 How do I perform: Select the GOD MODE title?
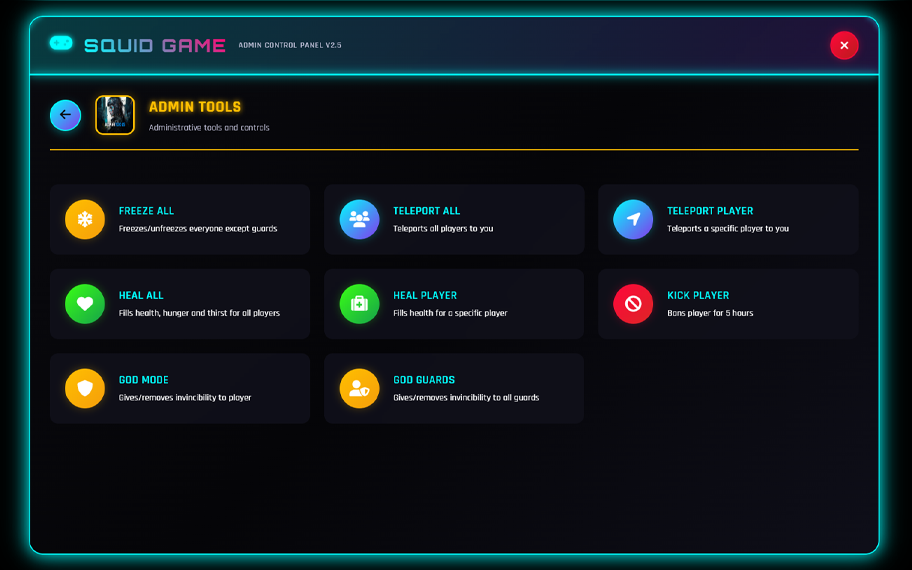(144, 379)
